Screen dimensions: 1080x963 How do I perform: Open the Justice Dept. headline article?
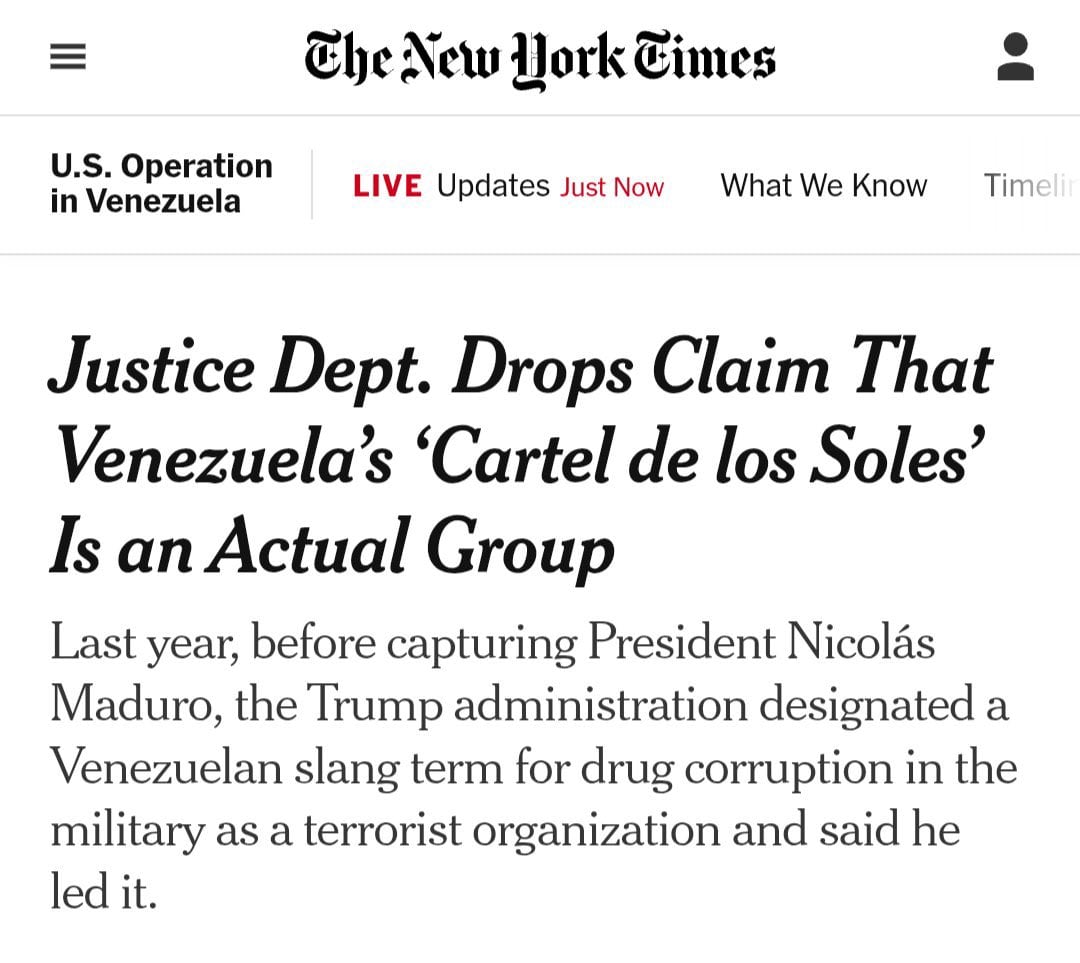click(x=520, y=458)
